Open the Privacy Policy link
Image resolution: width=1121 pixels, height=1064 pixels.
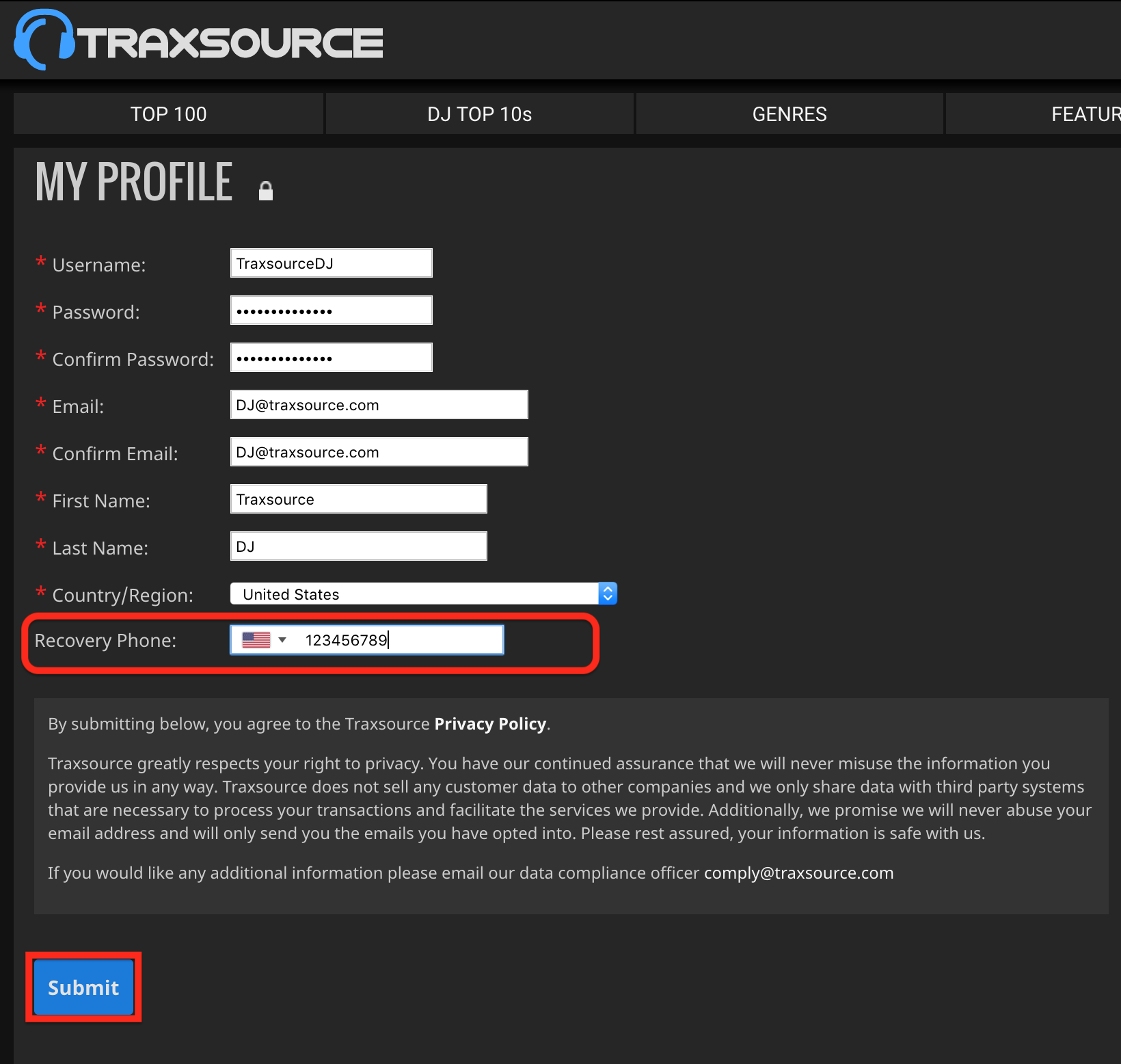point(490,724)
